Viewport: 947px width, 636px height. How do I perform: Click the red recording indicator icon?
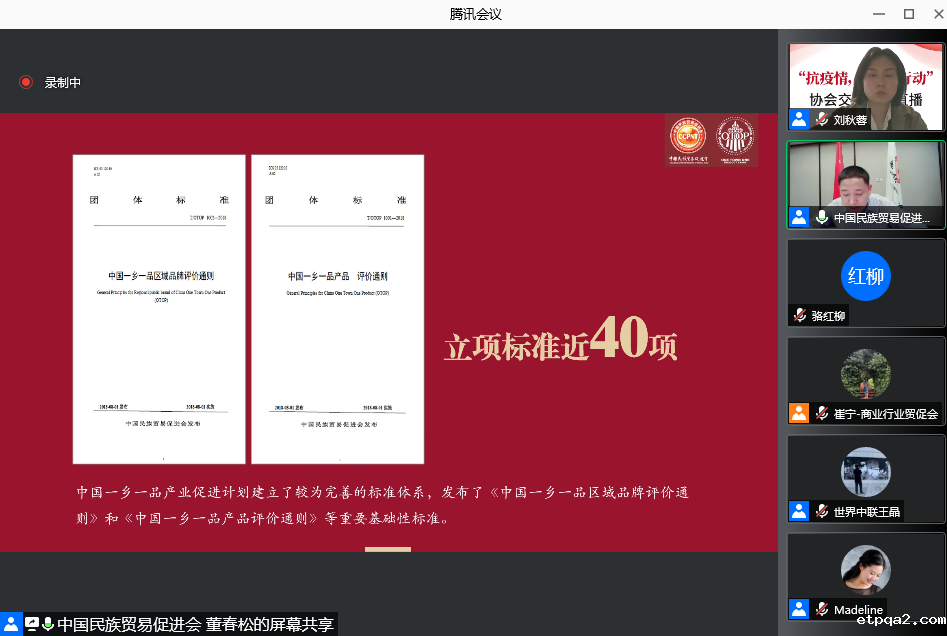26,82
